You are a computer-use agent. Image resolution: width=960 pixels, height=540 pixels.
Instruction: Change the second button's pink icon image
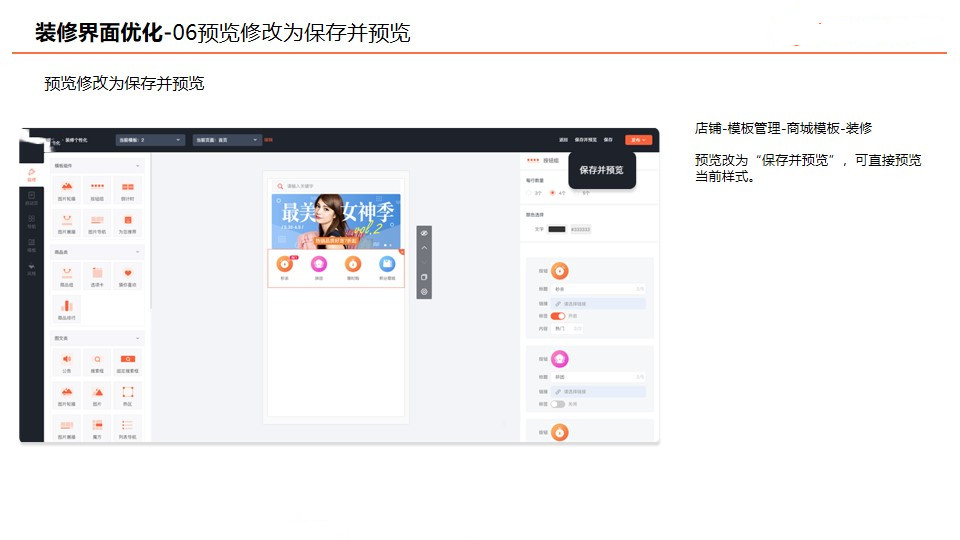tap(560, 359)
